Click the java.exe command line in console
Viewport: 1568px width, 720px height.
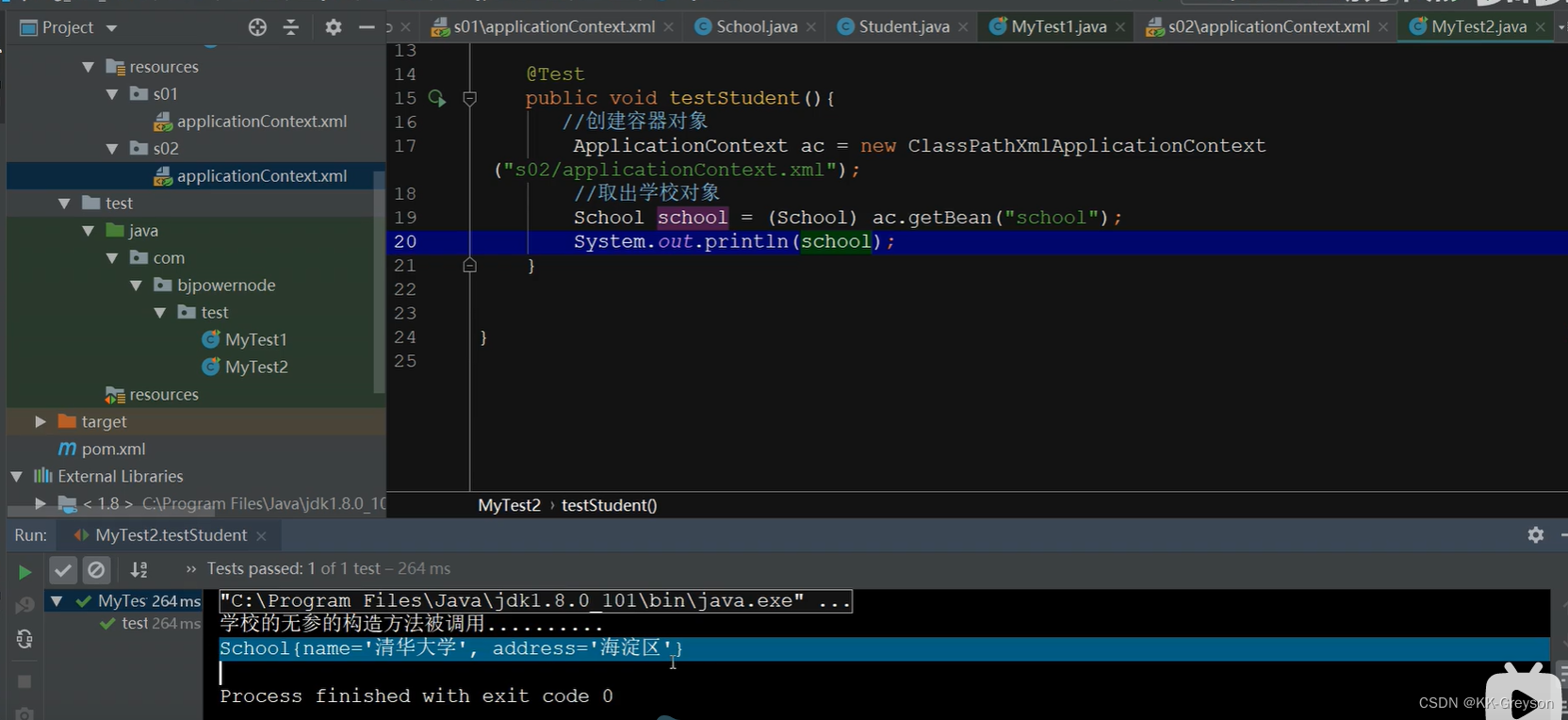pos(535,601)
